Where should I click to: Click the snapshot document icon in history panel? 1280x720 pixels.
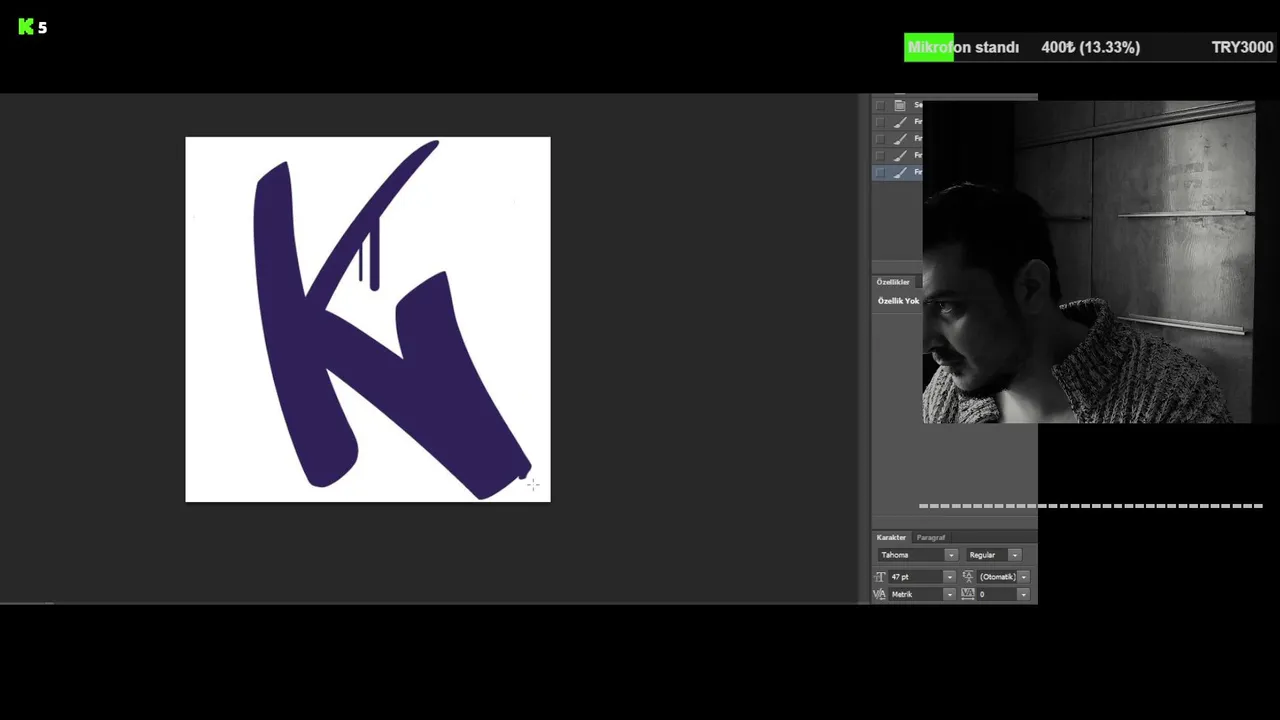[x=900, y=105]
